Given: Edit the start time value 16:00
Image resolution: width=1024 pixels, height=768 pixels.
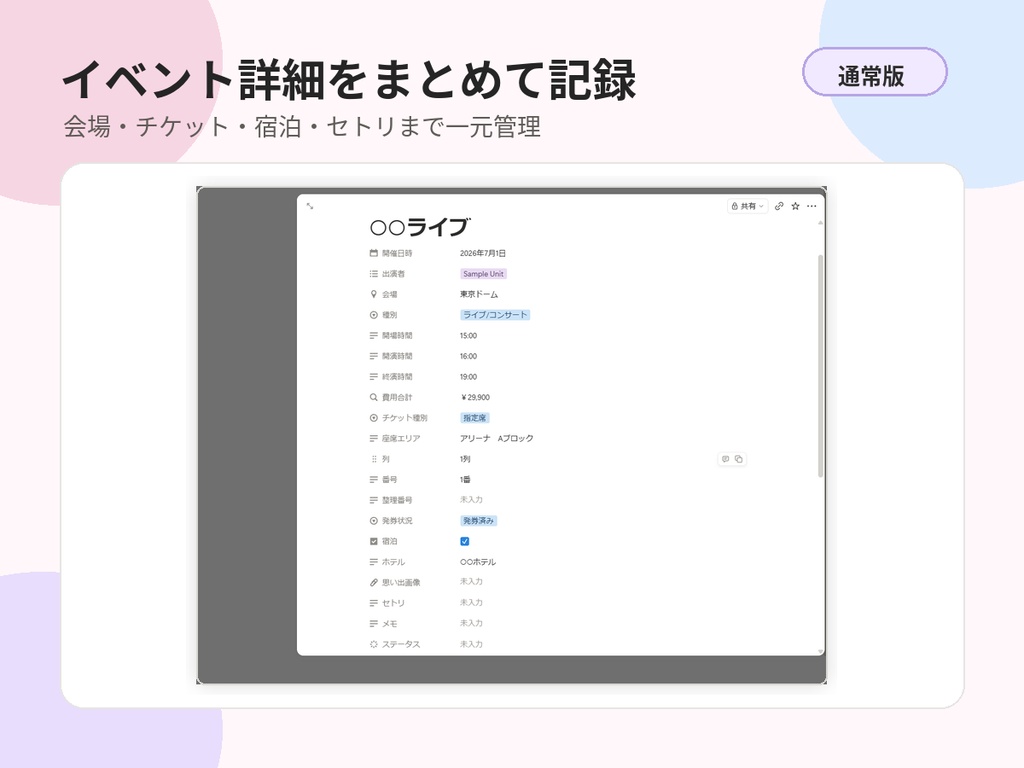Looking at the screenshot, I should pos(468,356).
